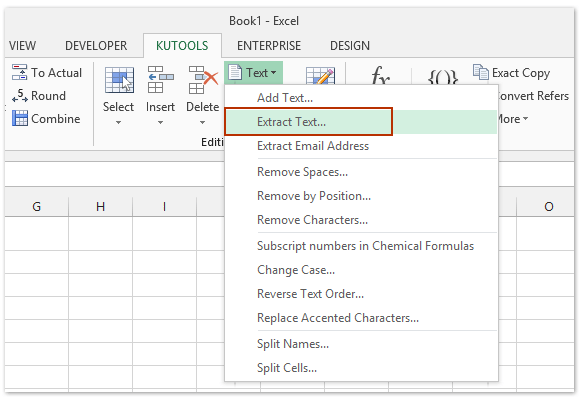The image size is (584, 400).
Task: Click the Select range icon
Action: coord(119,80)
